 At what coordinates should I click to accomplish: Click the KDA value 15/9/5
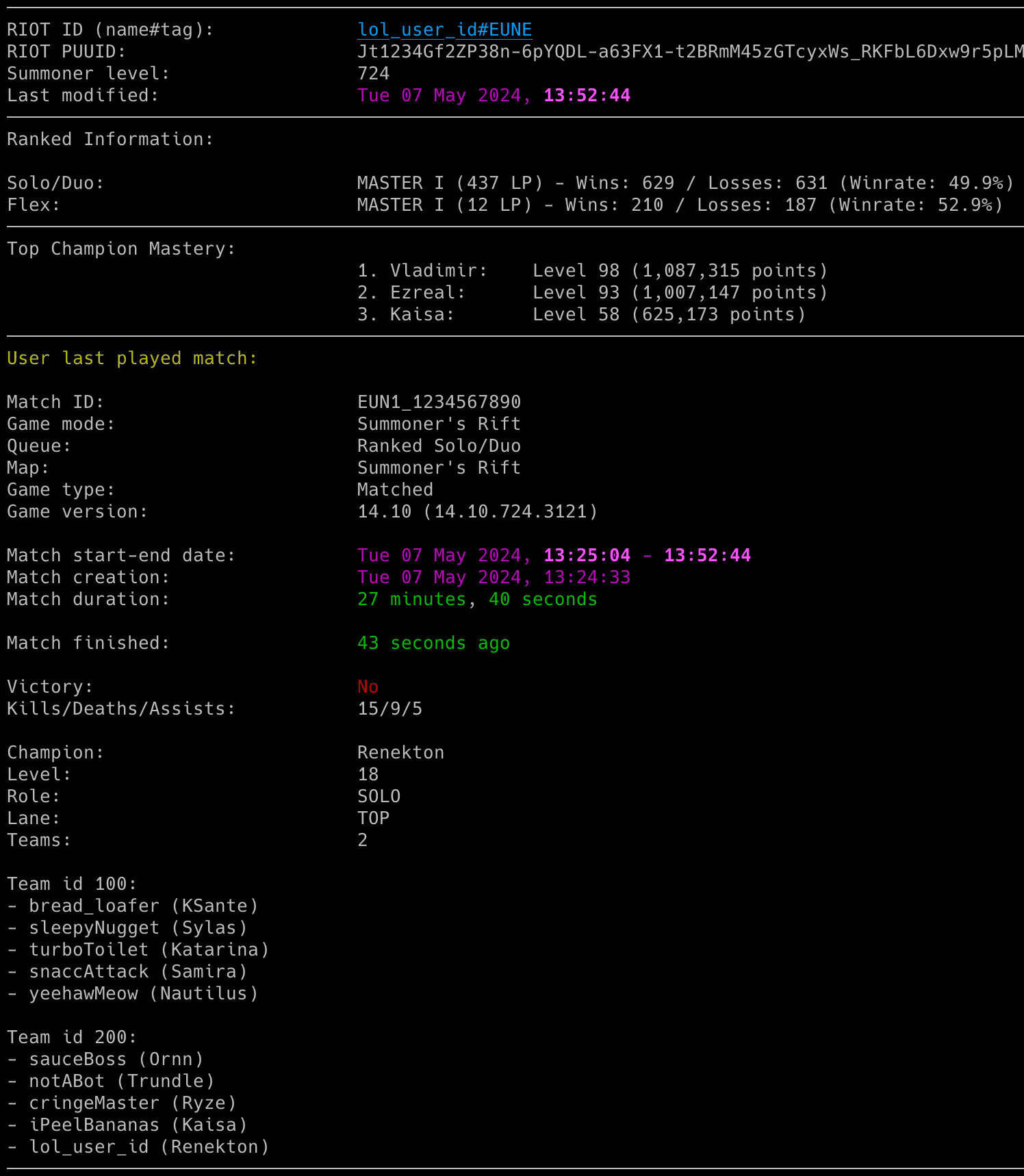click(x=389, y=709)
